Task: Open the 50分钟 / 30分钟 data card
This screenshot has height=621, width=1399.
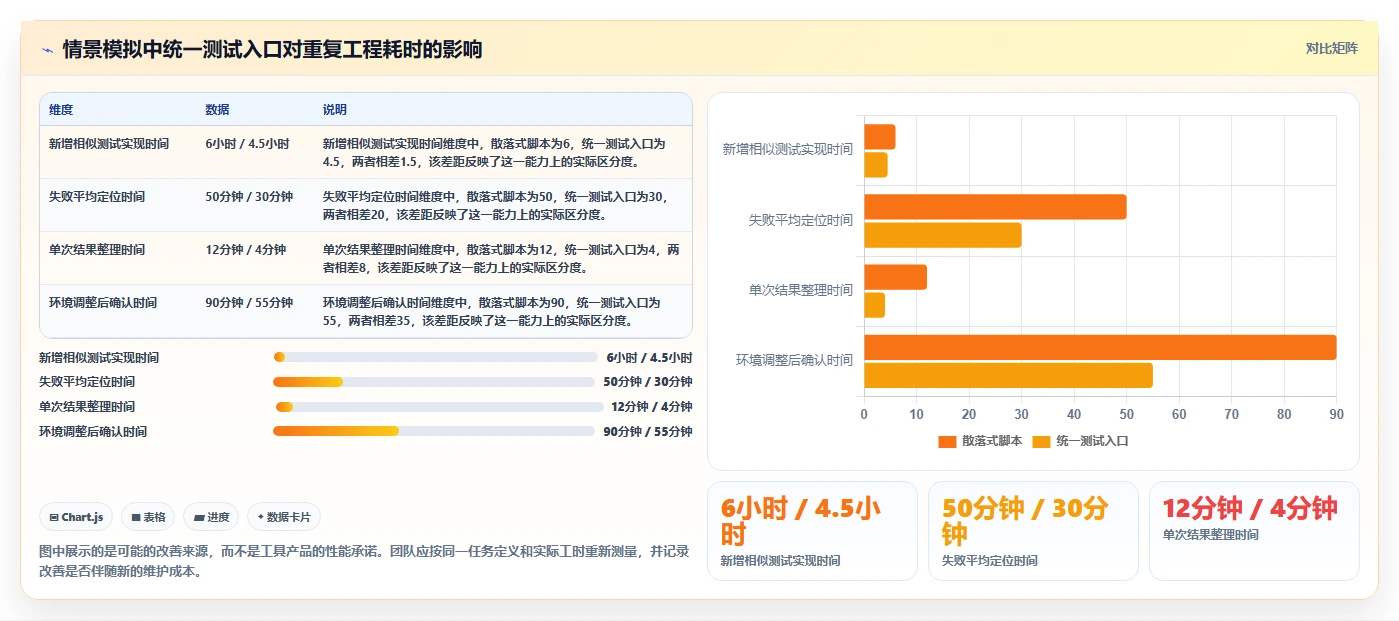Action: 1033,531
